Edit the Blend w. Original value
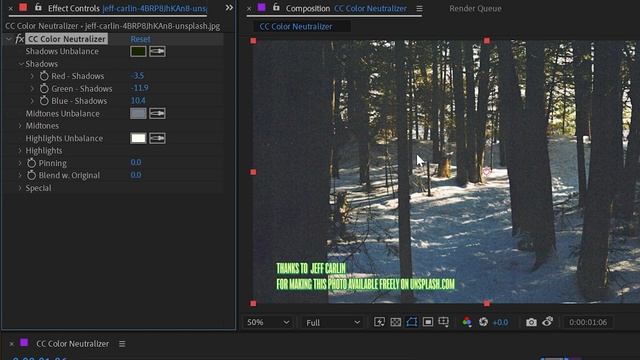Image resolution: width=640 pixels, height=360 pixels. (136, 175)
